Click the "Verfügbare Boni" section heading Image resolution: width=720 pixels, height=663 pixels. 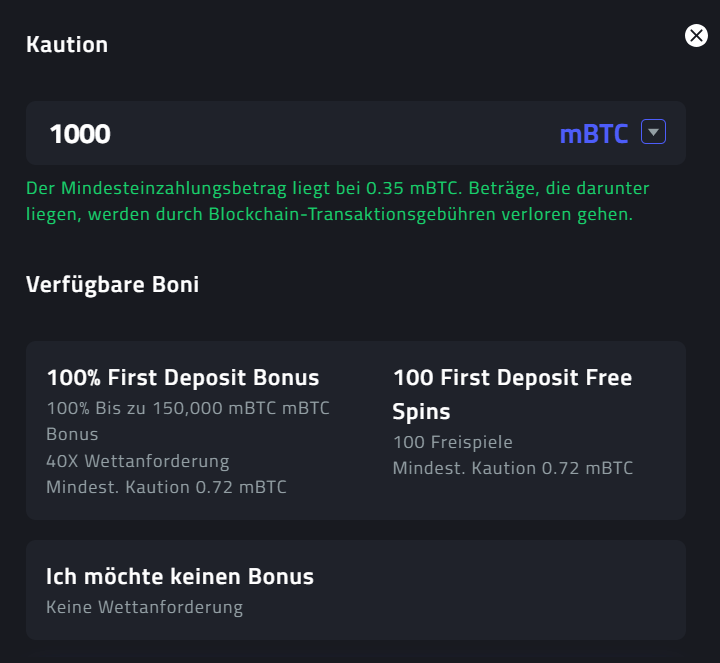coord(113,285)
